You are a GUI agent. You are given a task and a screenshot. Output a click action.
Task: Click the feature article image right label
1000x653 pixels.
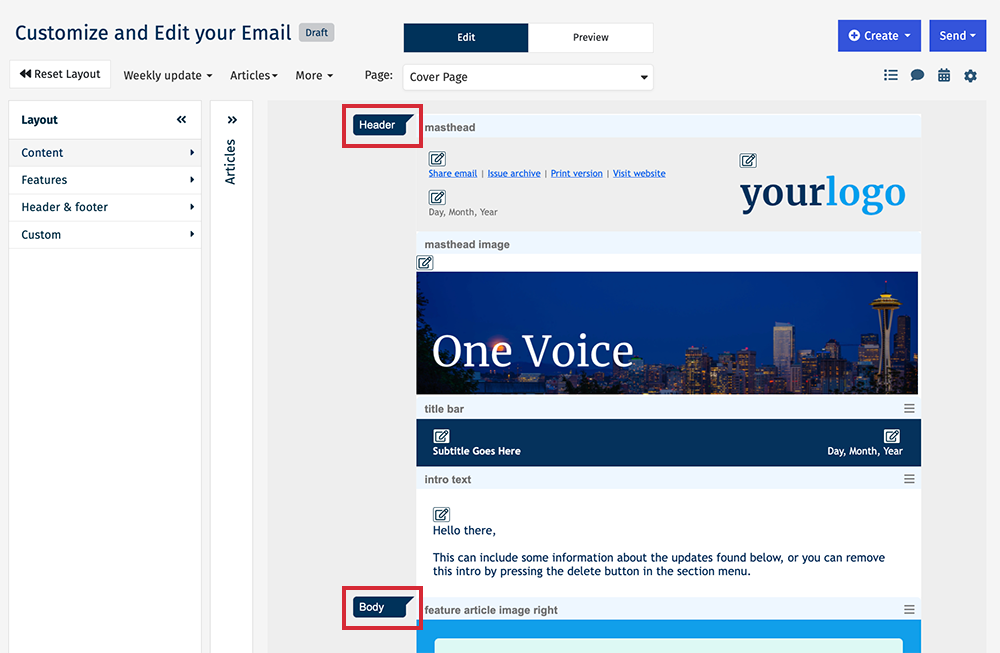pyautogui.click(x=491, y=610)
